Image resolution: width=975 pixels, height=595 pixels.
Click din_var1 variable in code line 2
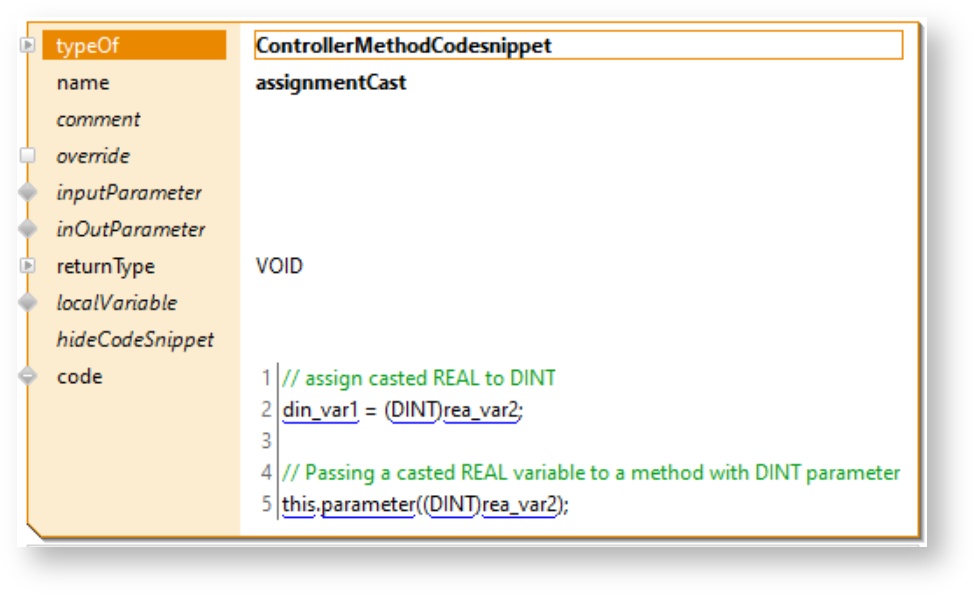pyautogui.click(x=320, y=411)
